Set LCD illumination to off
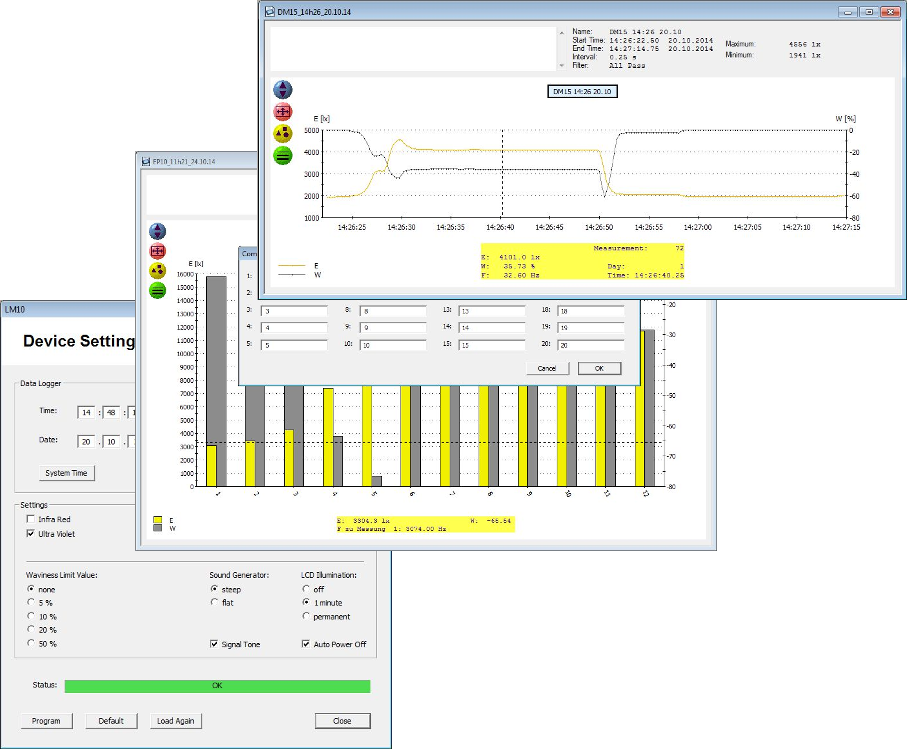Image resolution: width=908 pixels, height=749 pixels. coord(306,589)
